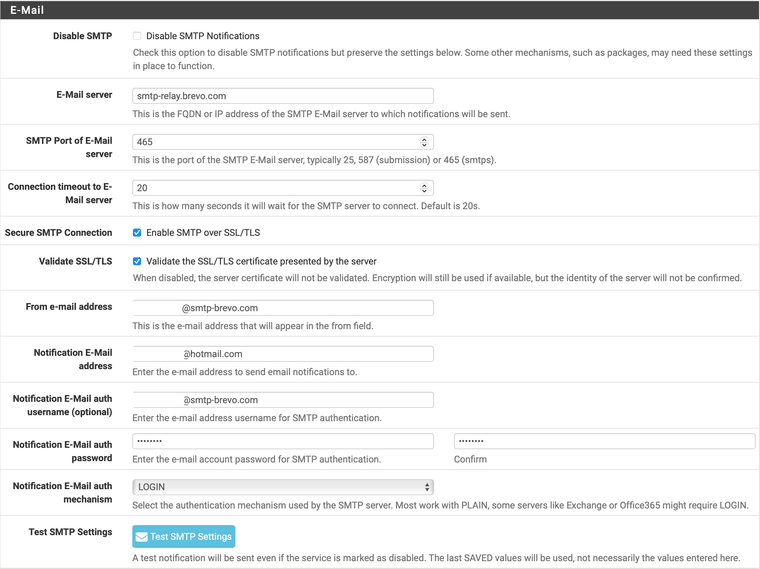Click the 'E-Mail server' label

84,95
